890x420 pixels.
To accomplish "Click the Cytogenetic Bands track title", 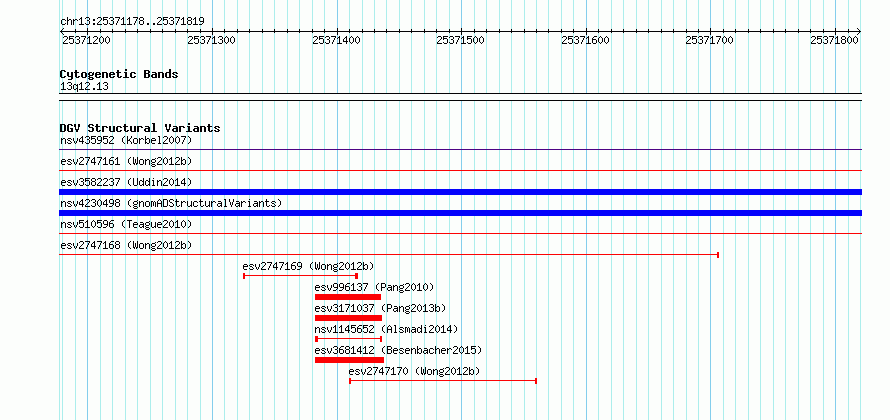I will pos(119,74).
